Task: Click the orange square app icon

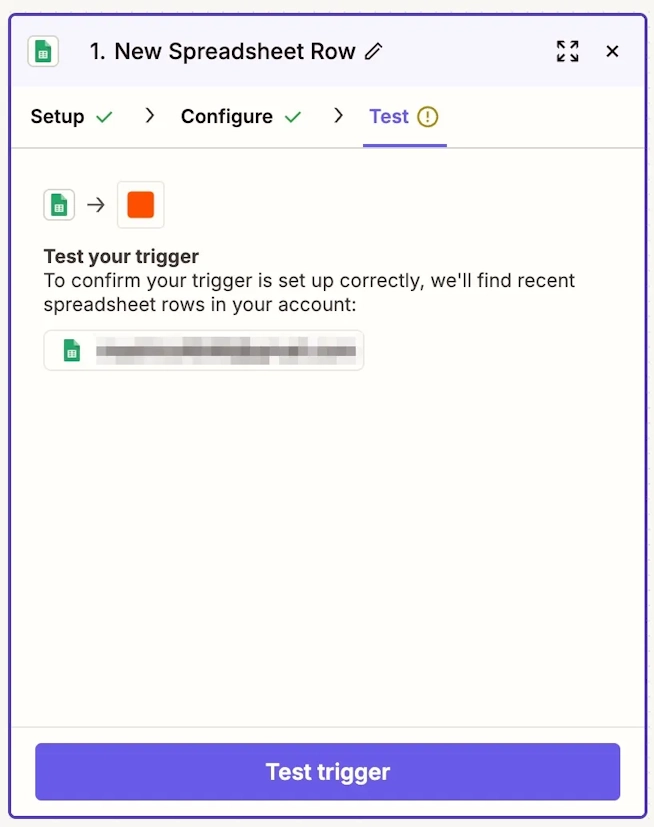Action: (x=141, y=205)
